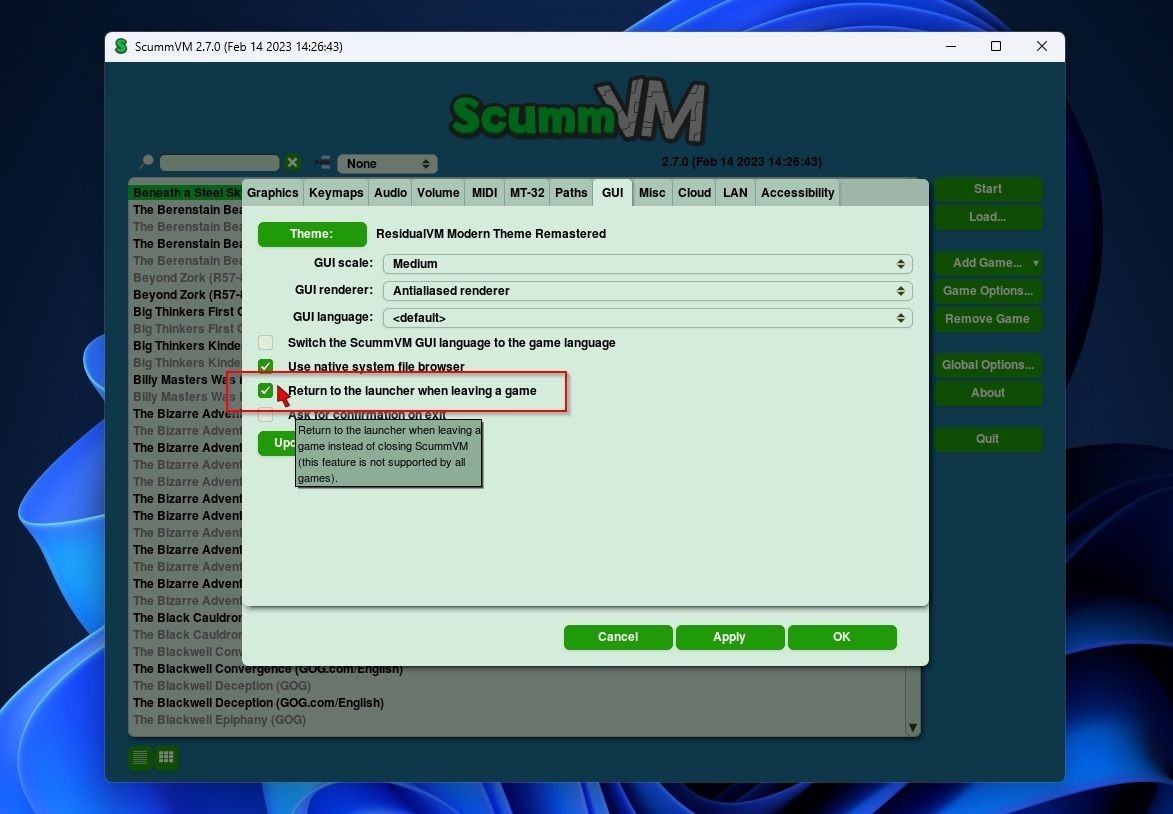The width and height of the screenshot is (1173, 814).
Task: Click Remove Game button
Action: (987, 319)
